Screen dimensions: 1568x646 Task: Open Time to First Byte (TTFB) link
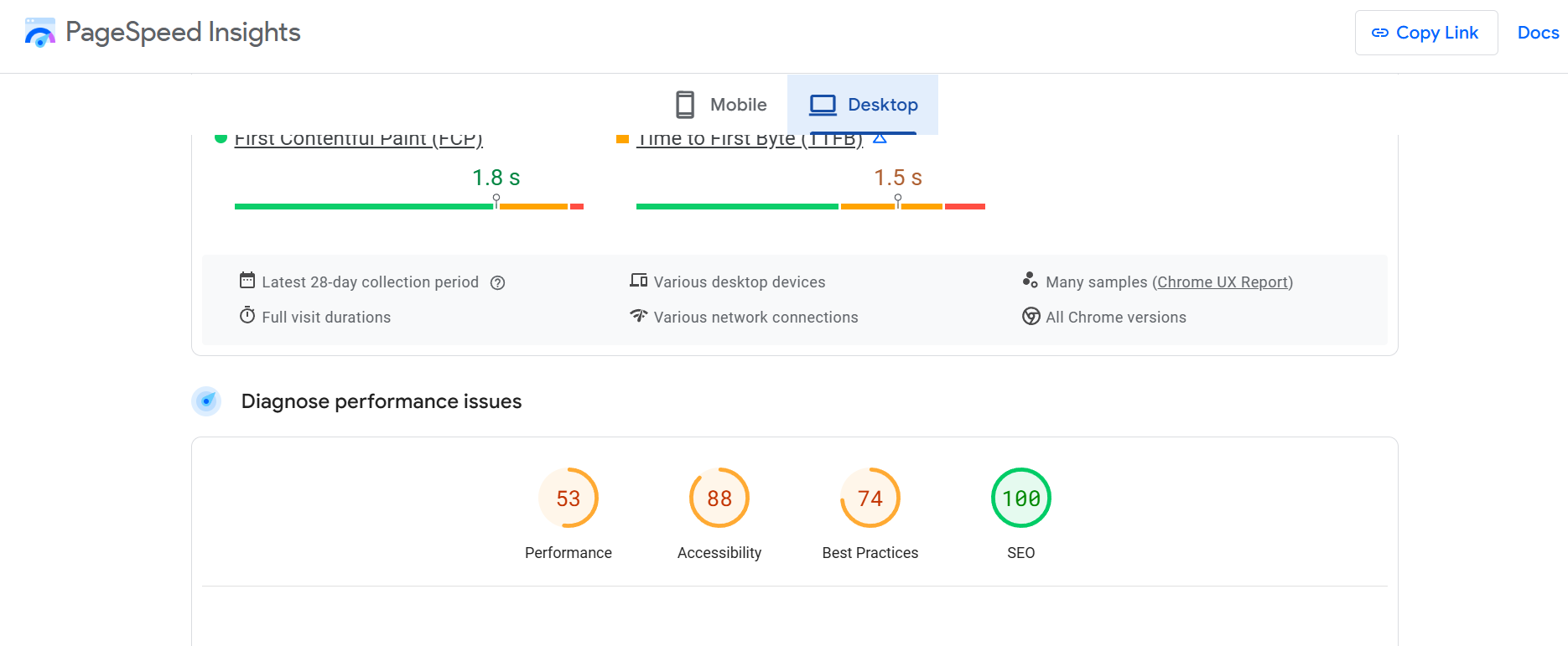click(x=749, y=139)
